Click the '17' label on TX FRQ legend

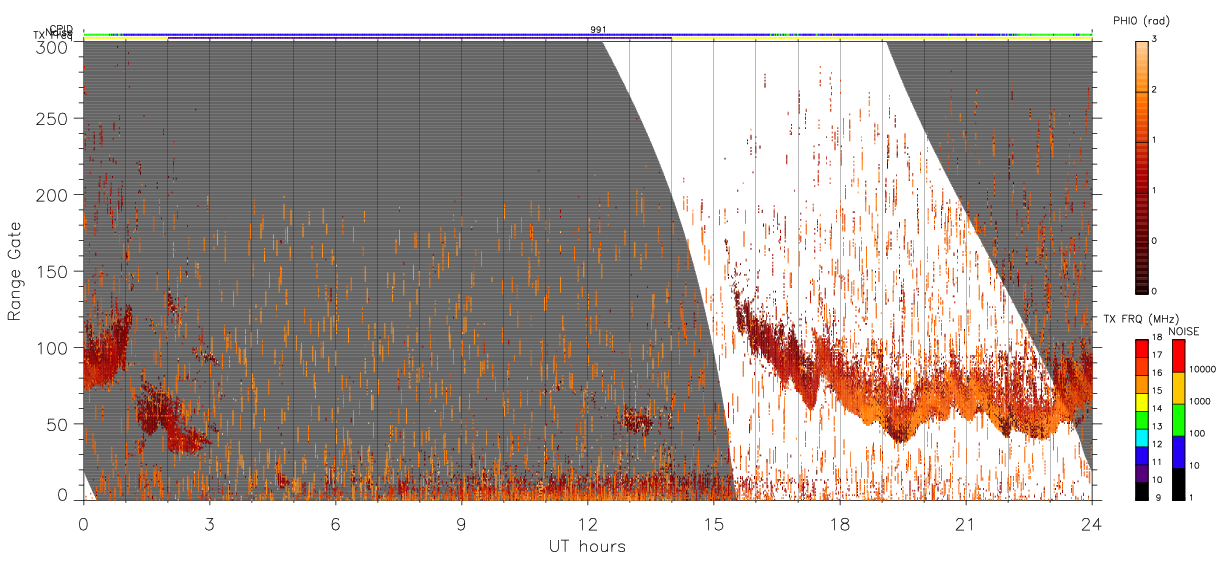pyautogui.click(x=1157, y=355)
